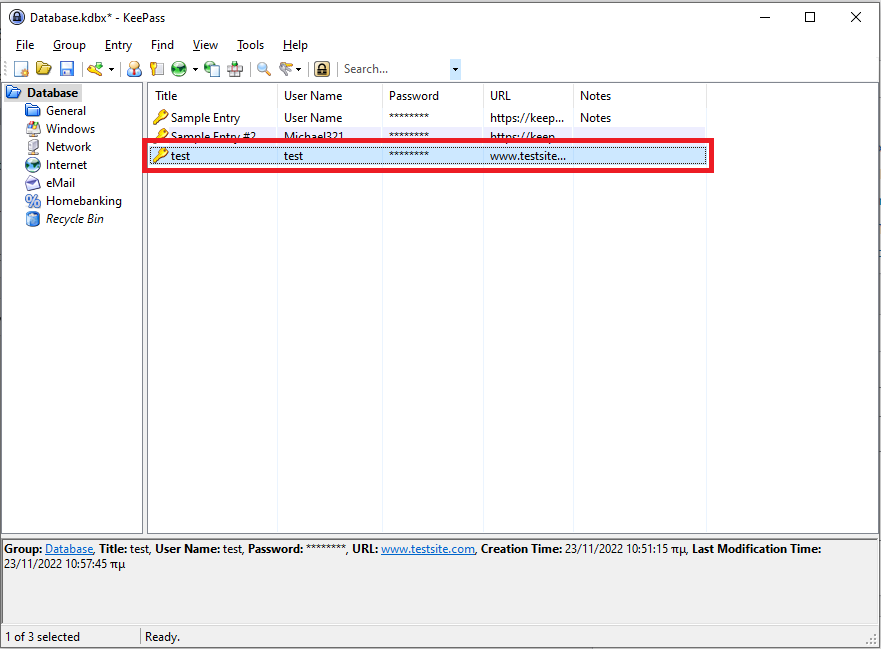Click the Copy User Name toolbar icon

[x=134, y=68]
